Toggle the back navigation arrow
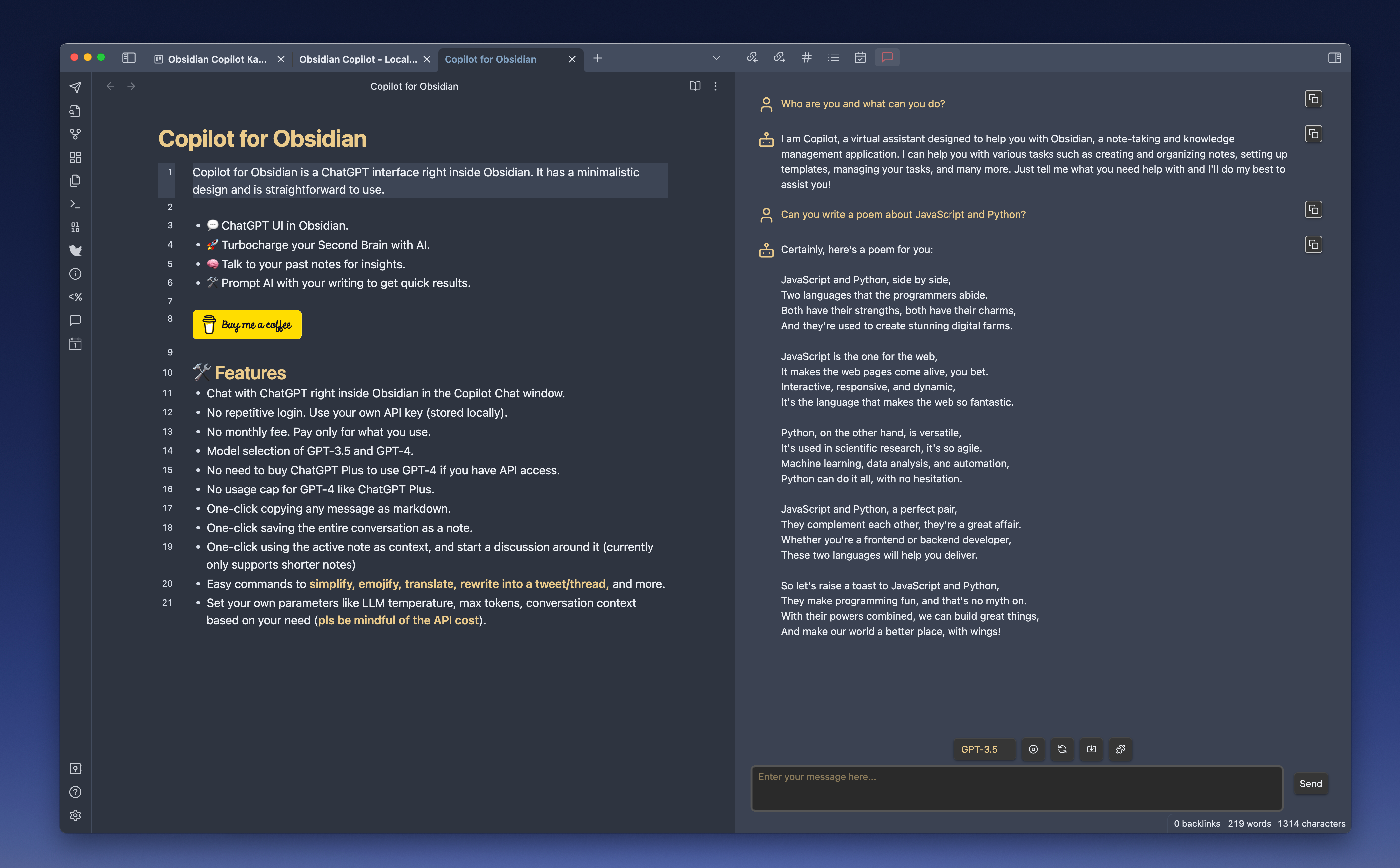Viewport: 1400px width, 868px height. coord(110,86)
